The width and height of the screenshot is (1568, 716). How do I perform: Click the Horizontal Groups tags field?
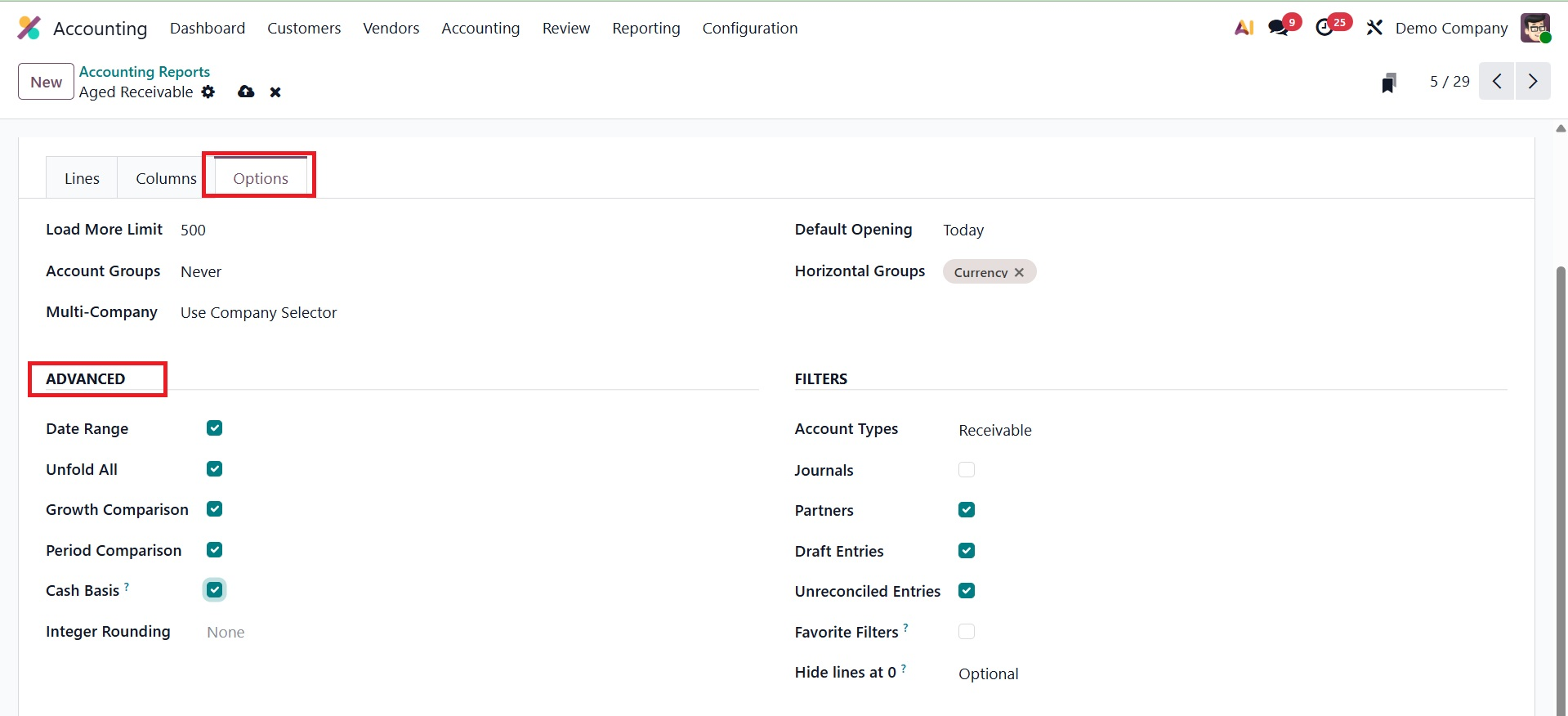coord(1225,271)
